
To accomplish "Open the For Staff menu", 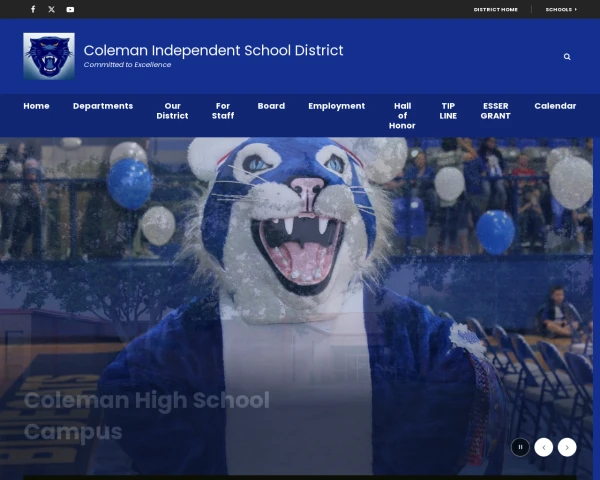I will [x=223, y=111].
